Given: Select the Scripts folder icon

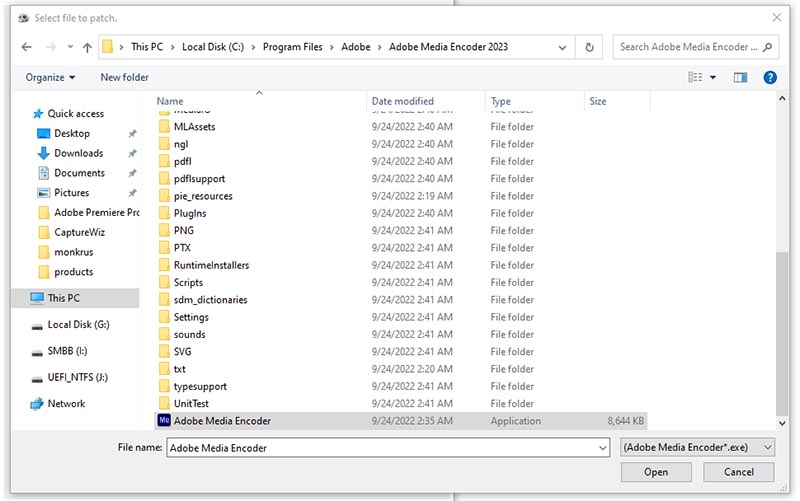Looking at the screenshot, I should click(164, 283).
